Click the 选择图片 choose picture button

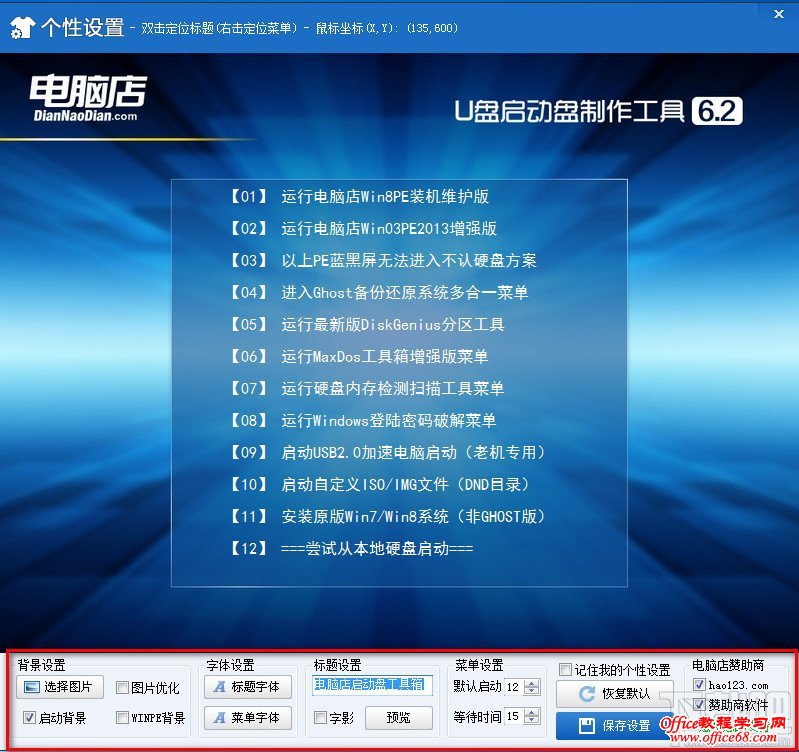coord(60,687)
